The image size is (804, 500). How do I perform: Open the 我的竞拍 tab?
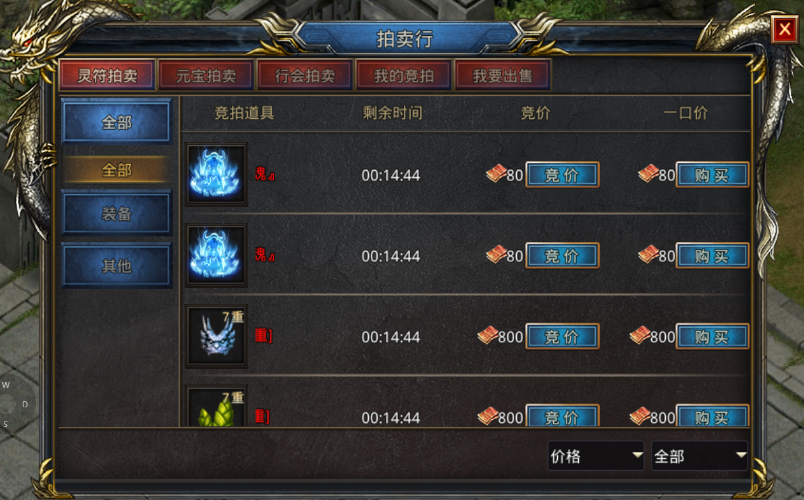(x=404, y=75)
